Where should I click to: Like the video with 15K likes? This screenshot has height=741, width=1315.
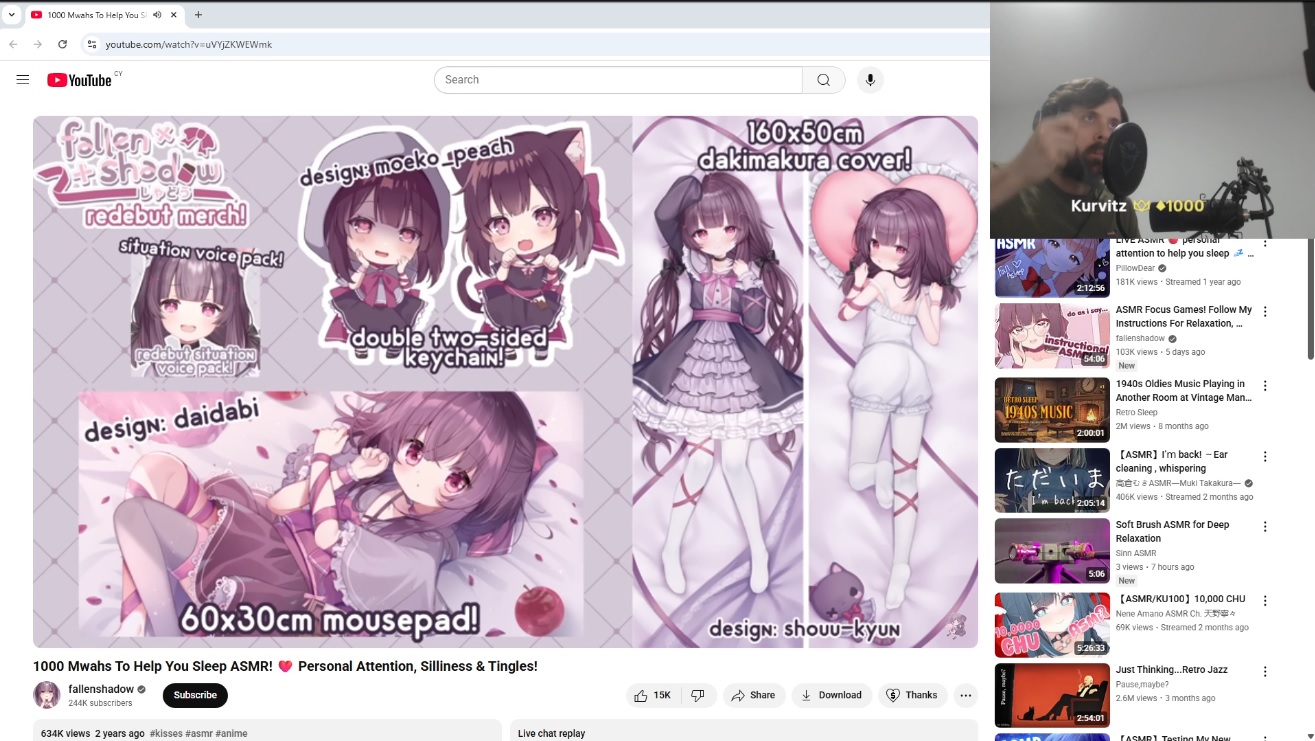(654, 695)
